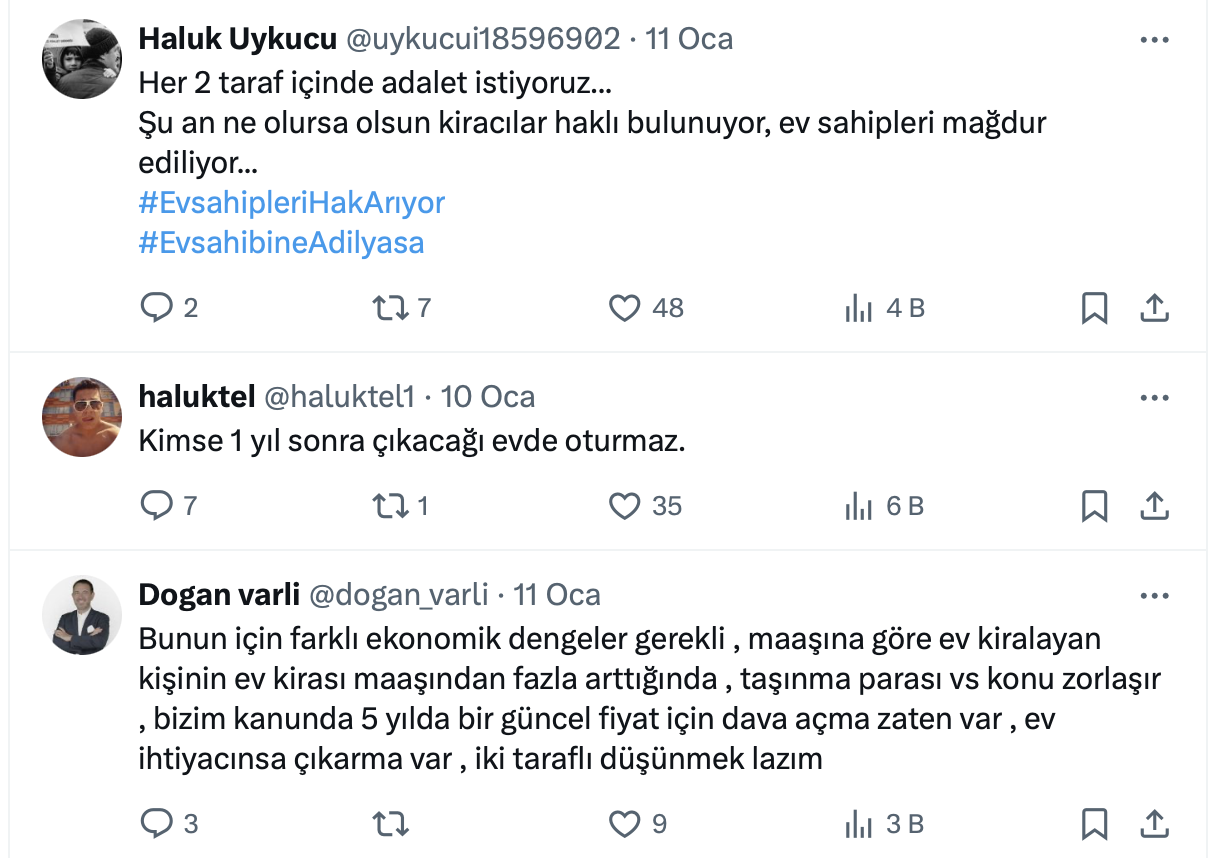This screenshot has width=1210, height=858.
Task: Open more options on haluktel's tweet
Action: [1155, 397]
